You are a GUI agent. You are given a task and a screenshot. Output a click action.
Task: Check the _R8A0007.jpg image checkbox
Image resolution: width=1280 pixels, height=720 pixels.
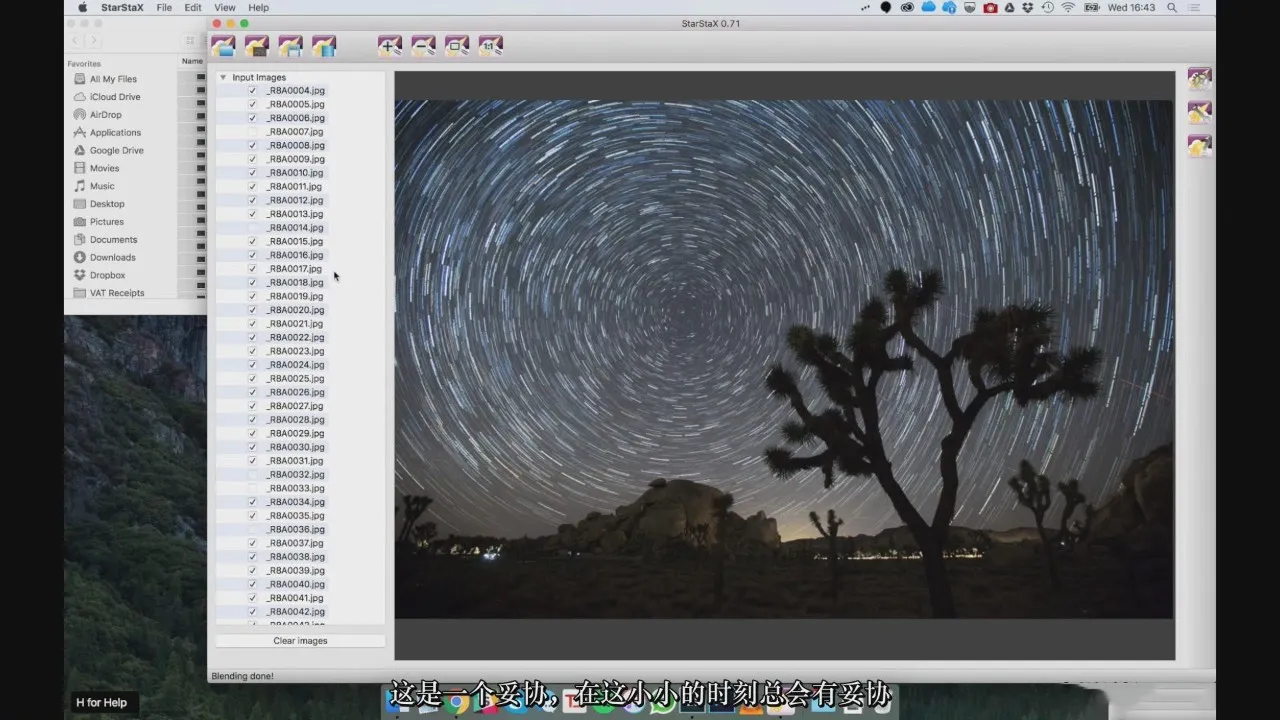tap(252, 132)
